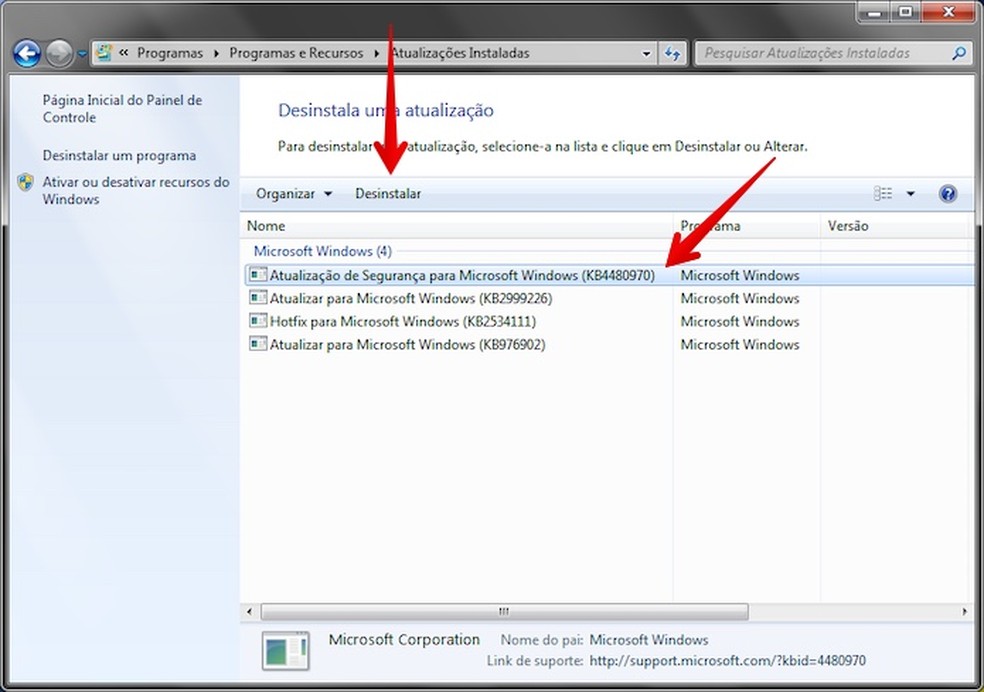Select update KB2999226 row
The width and height of the screenshot is (984, 692).
(x=609, y=298)
